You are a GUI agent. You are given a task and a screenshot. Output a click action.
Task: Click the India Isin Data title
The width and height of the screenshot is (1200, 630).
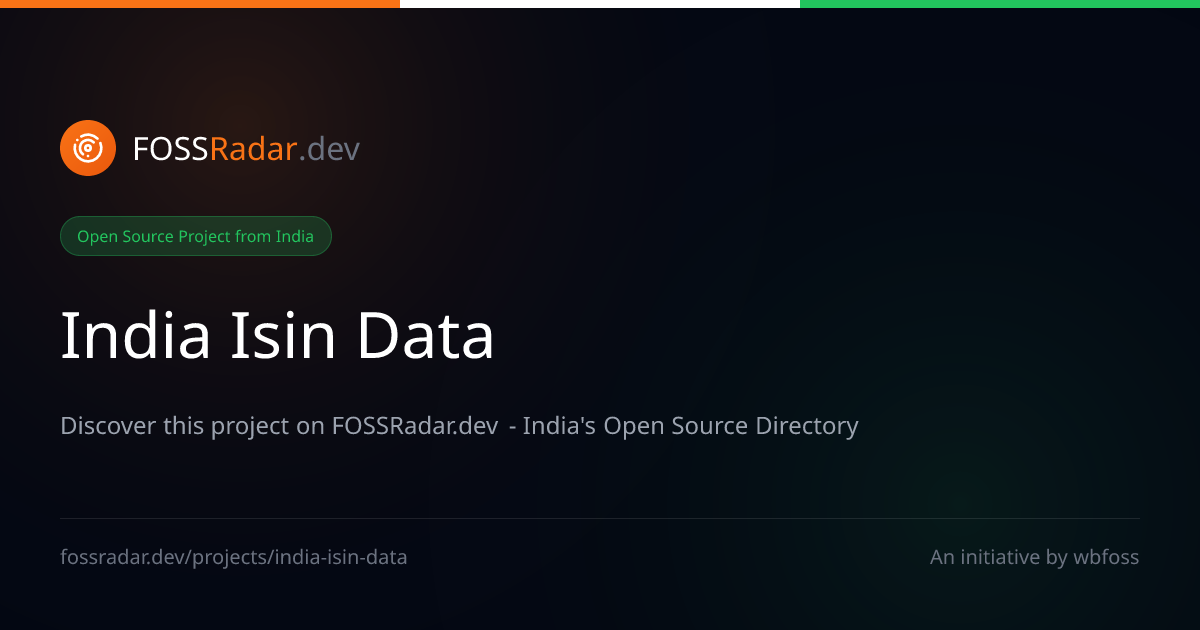click(x=277, y=336)
